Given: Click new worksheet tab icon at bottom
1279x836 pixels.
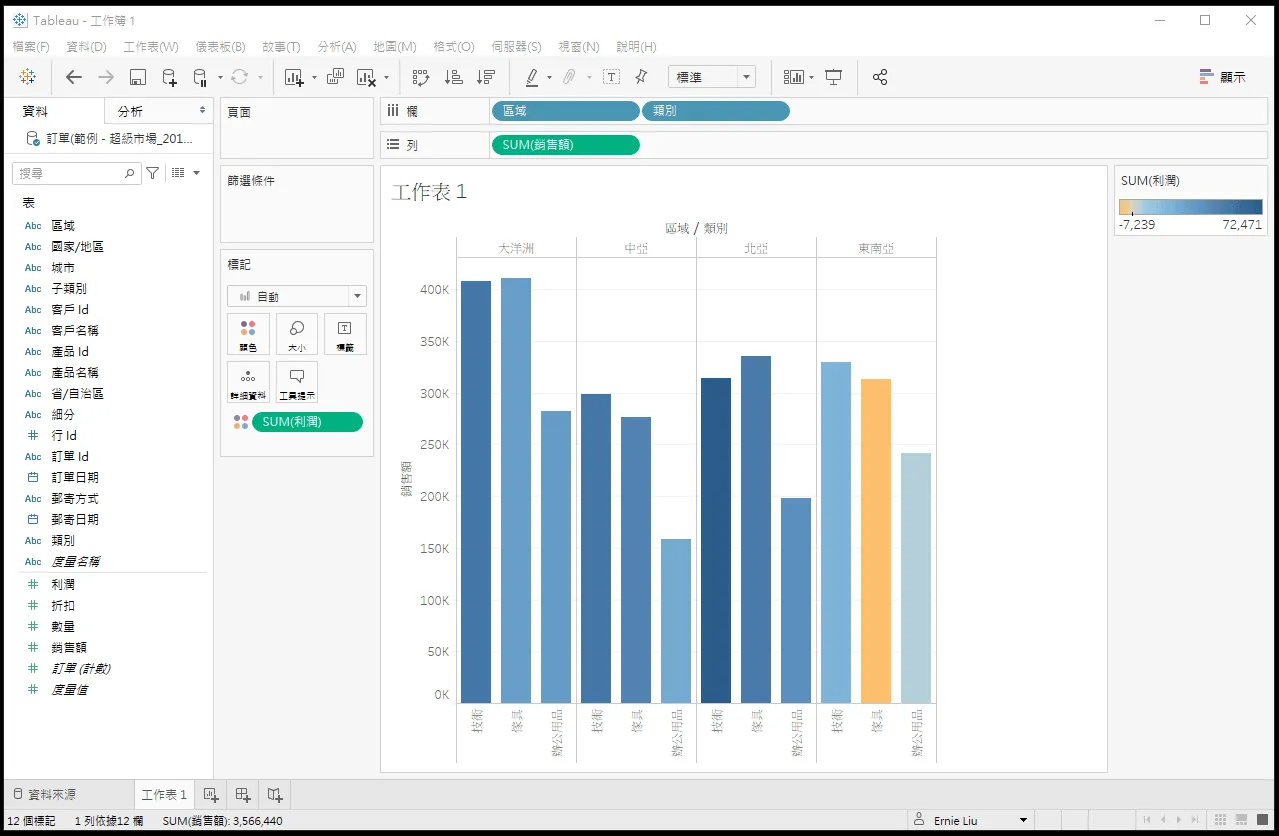Looking at the screenshot, I should [210, 795].
